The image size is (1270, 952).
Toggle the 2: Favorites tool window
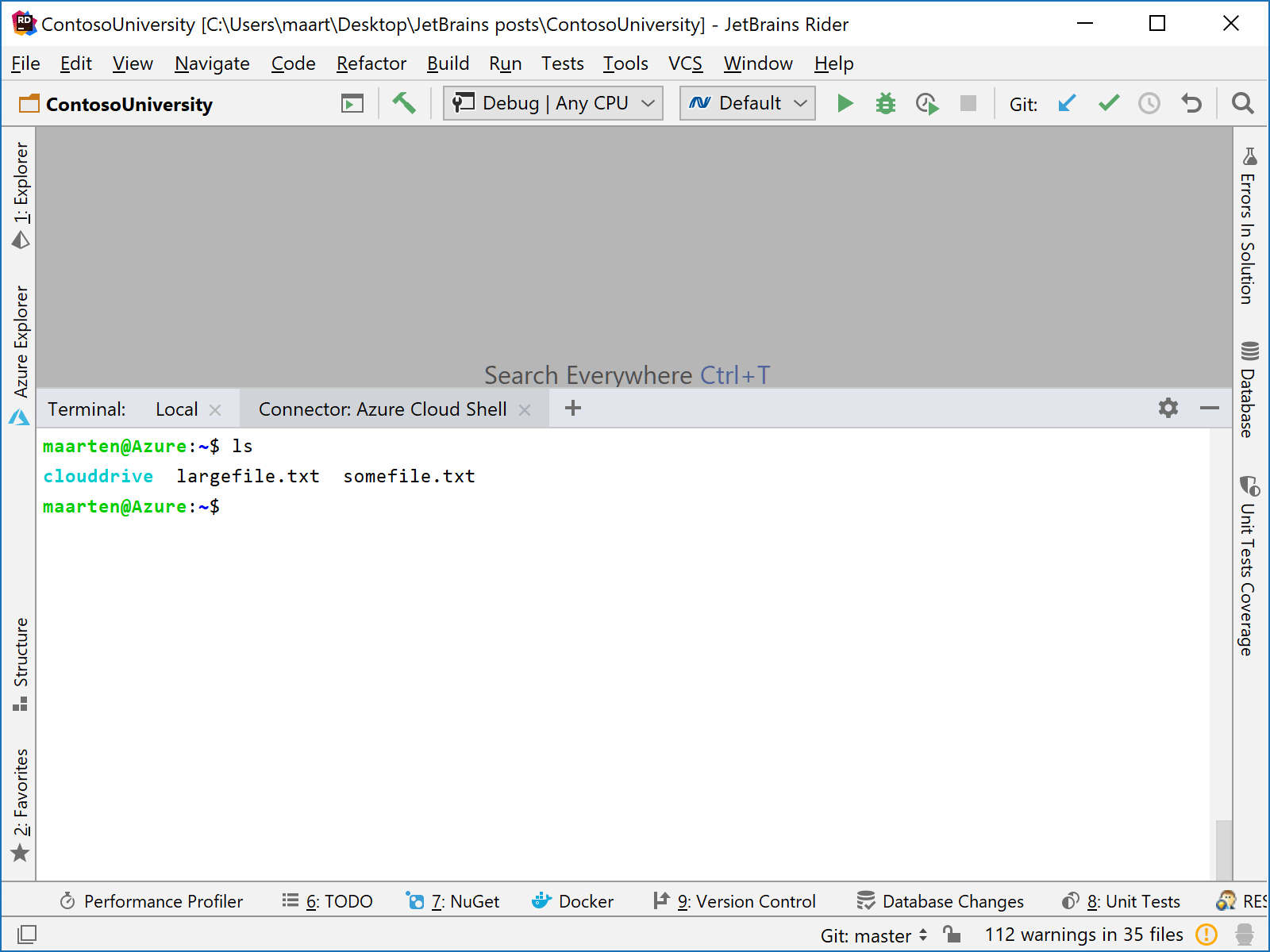21,805
